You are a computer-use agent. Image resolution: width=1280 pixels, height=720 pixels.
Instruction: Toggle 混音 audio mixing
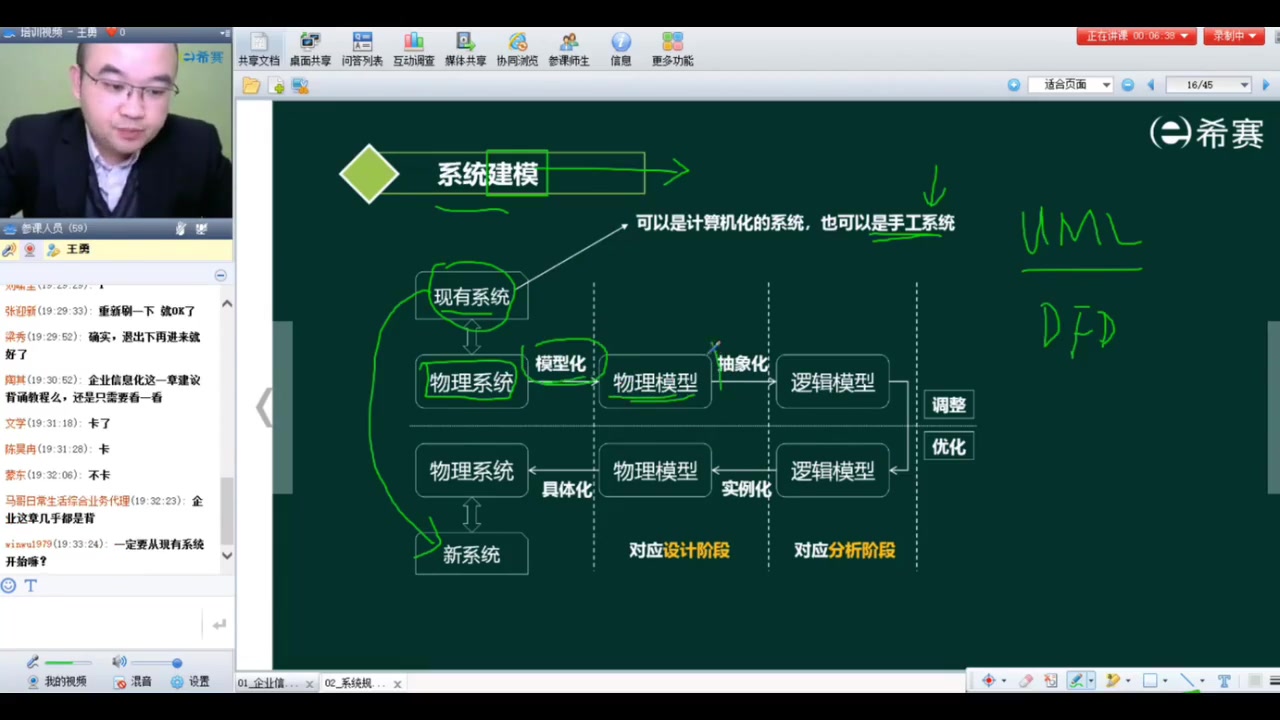point(133,682)
